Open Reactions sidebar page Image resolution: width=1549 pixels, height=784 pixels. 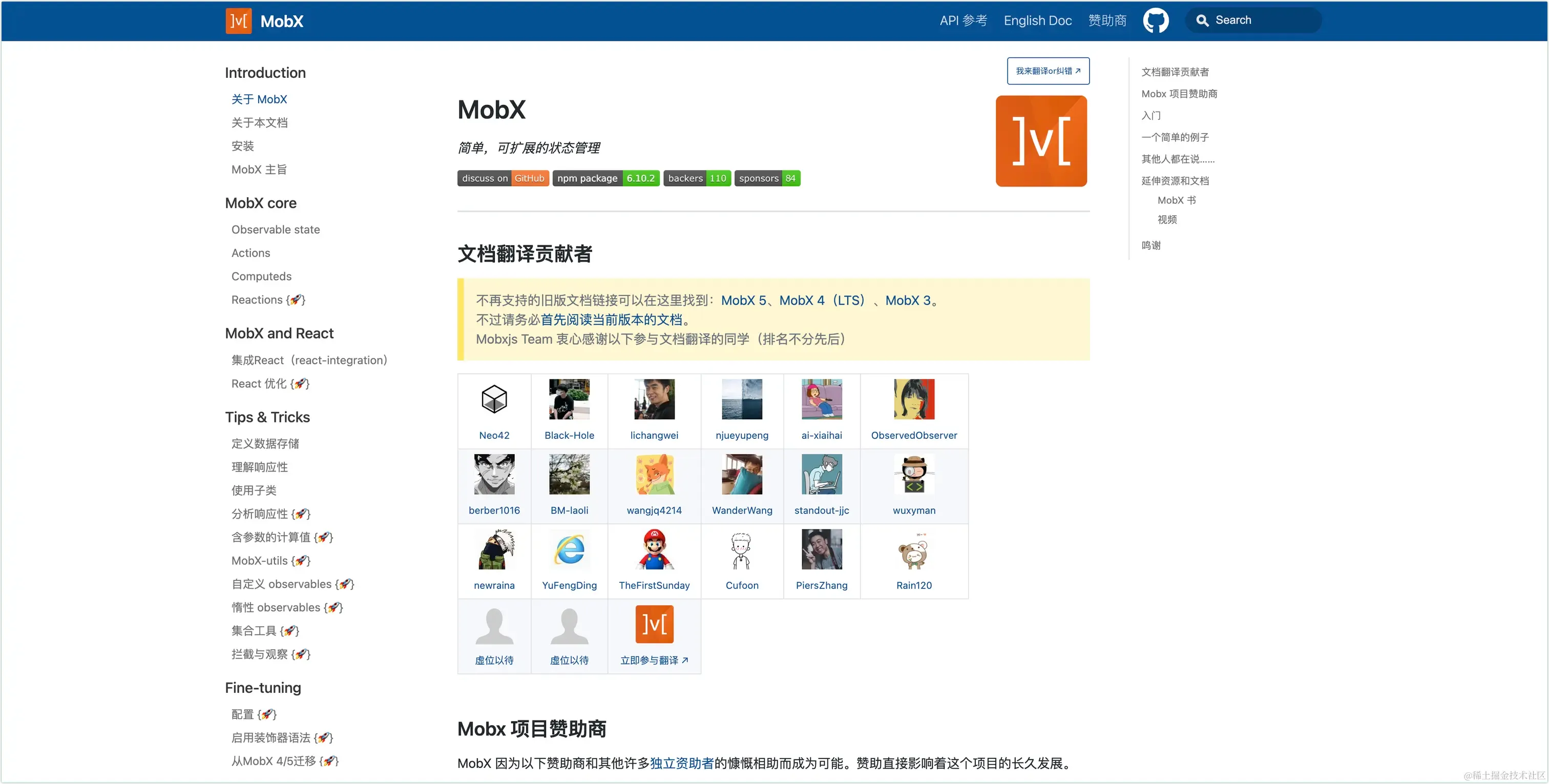pos(268,300)
